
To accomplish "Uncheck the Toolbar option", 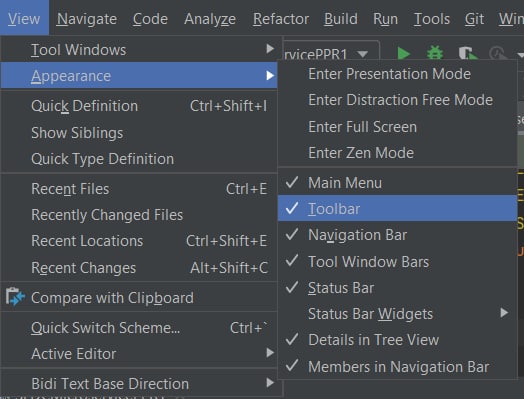I will [x=398, y=209].
